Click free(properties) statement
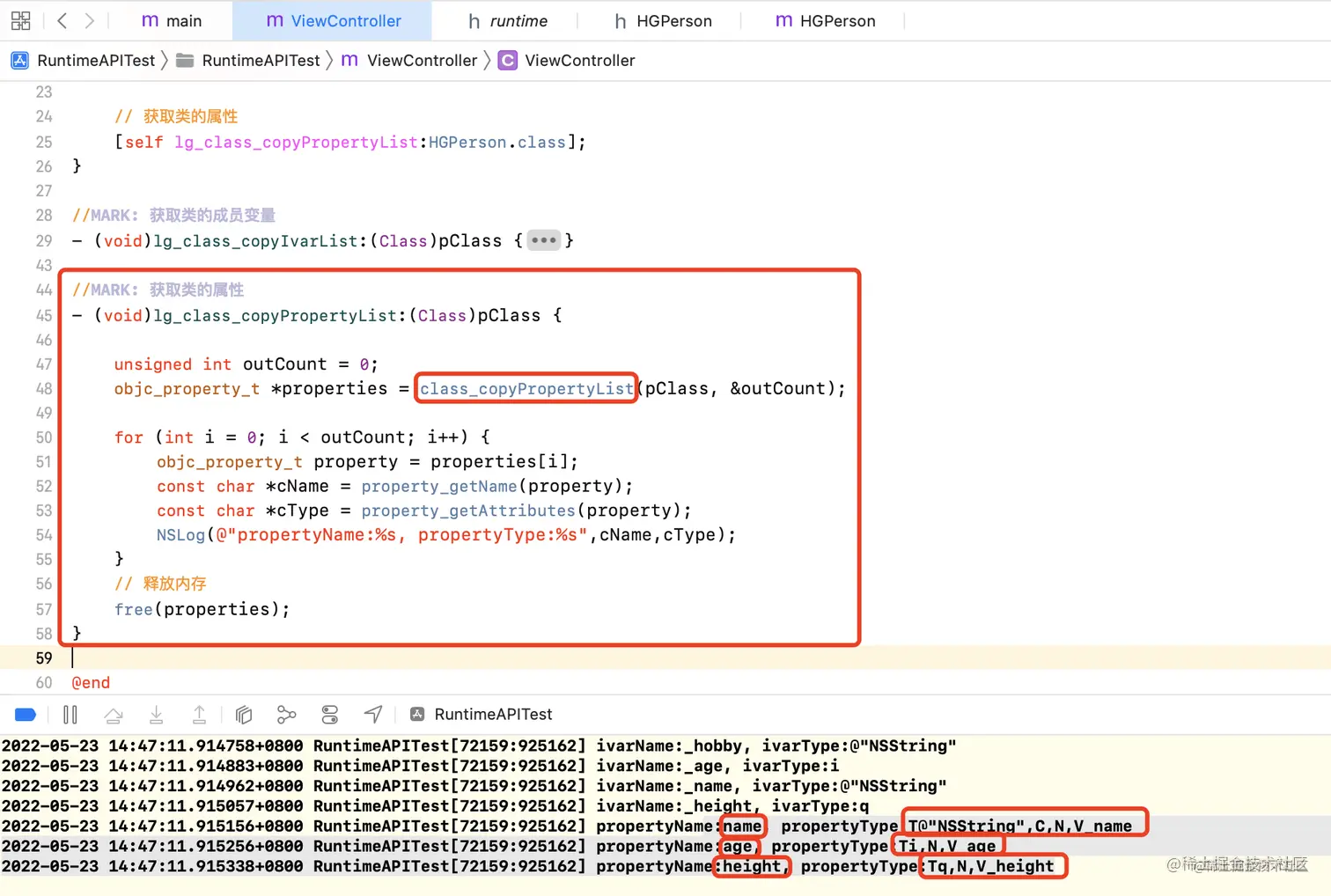Viewport: 1331px width, 896px height. [x=202, y=609]
